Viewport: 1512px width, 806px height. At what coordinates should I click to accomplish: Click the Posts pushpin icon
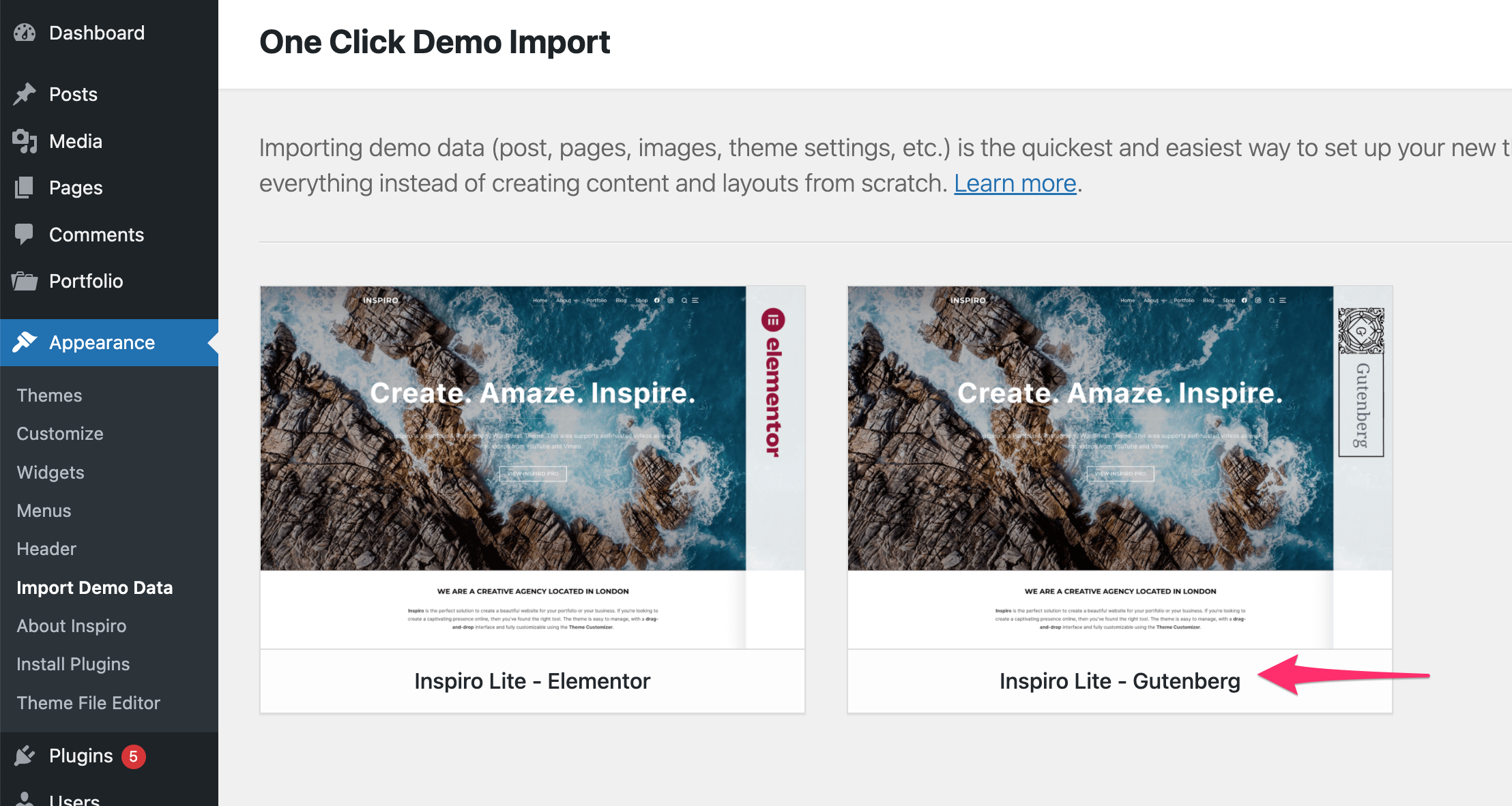pos(25,94)
